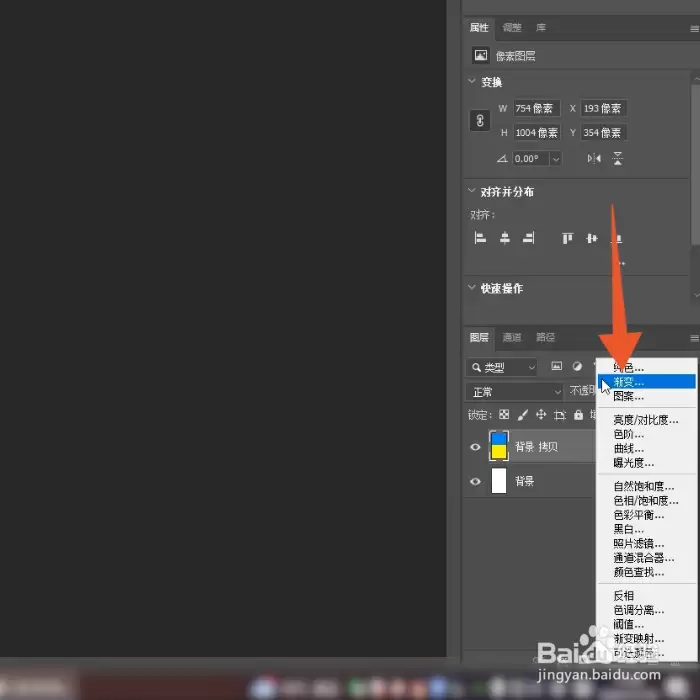
Task: Choose 色彩平衡... from the menu
Action: click(646, 515)
